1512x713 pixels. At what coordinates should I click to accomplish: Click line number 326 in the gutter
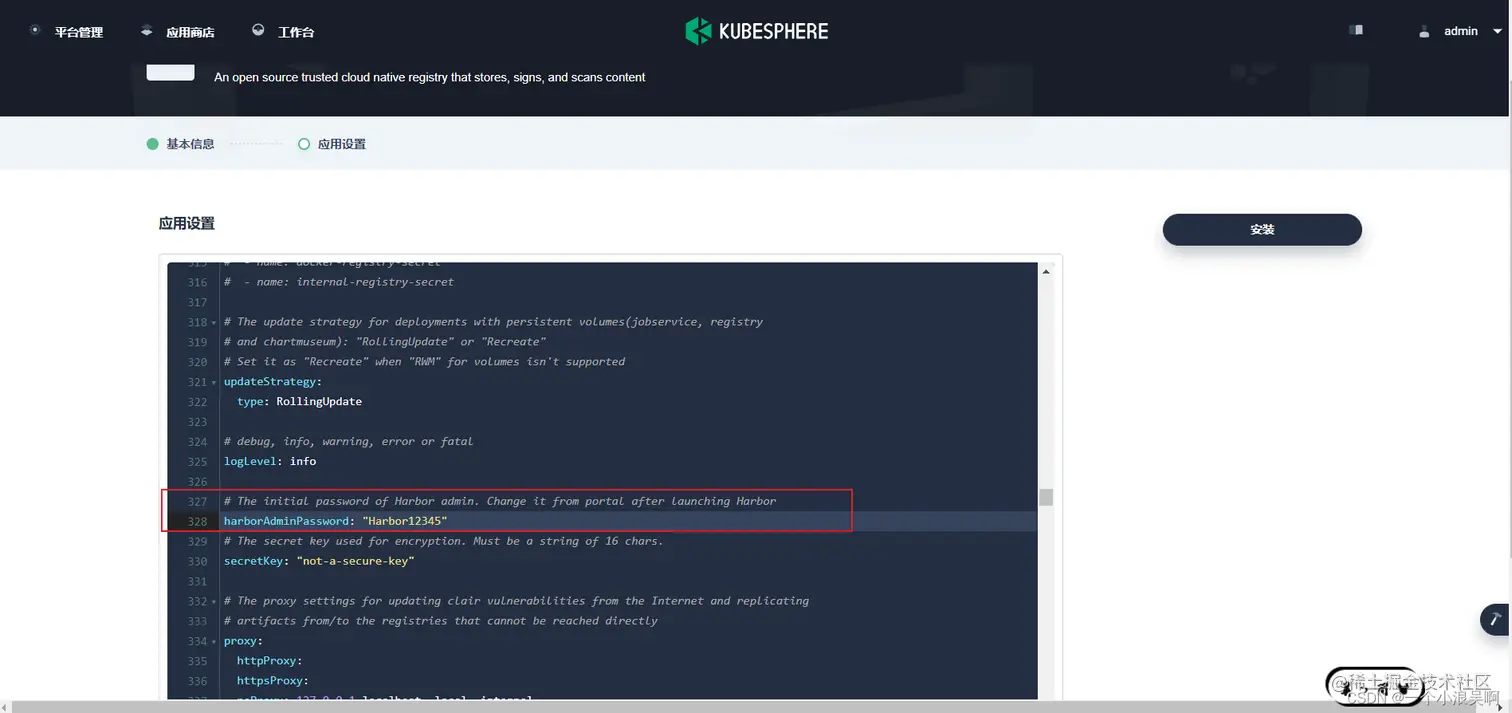197,481
